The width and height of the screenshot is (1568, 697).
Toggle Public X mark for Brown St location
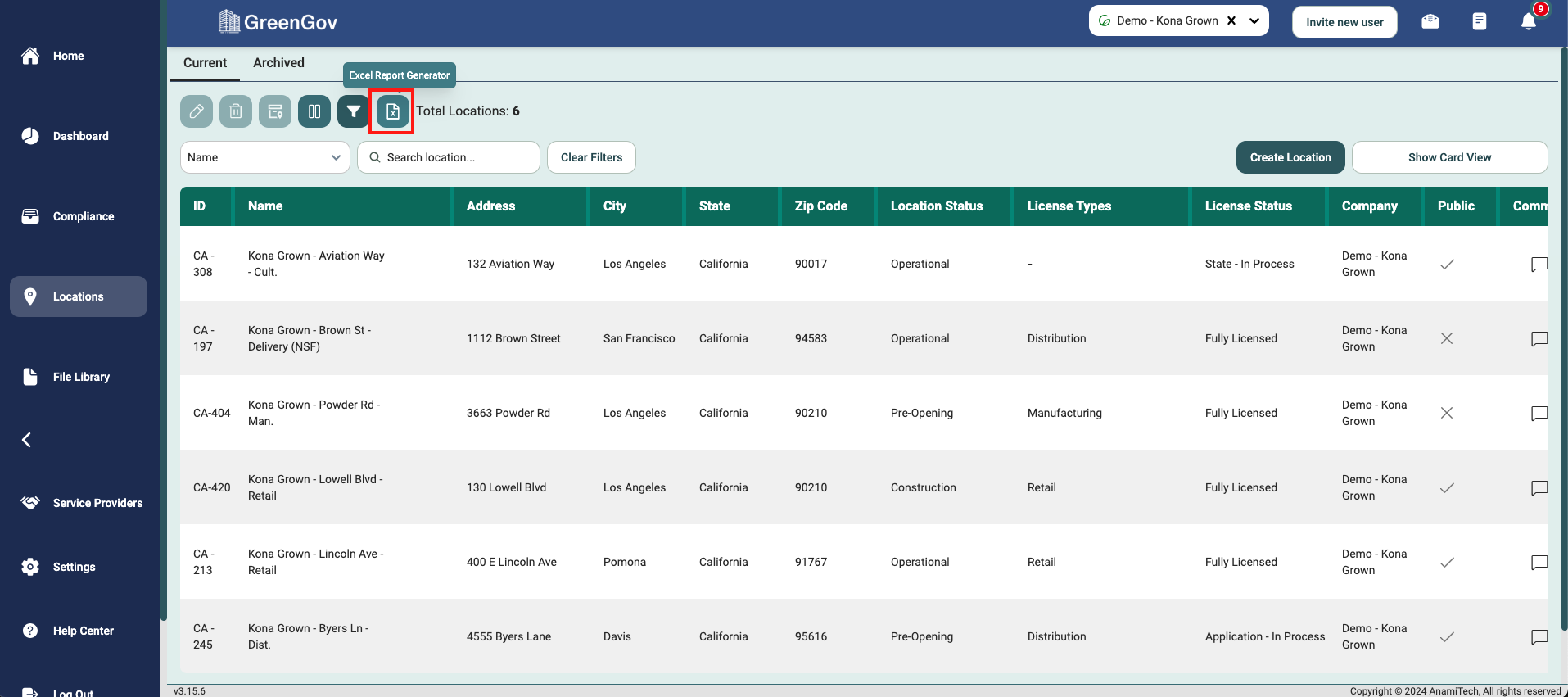pyautogui.click(x=1447, y=339)
